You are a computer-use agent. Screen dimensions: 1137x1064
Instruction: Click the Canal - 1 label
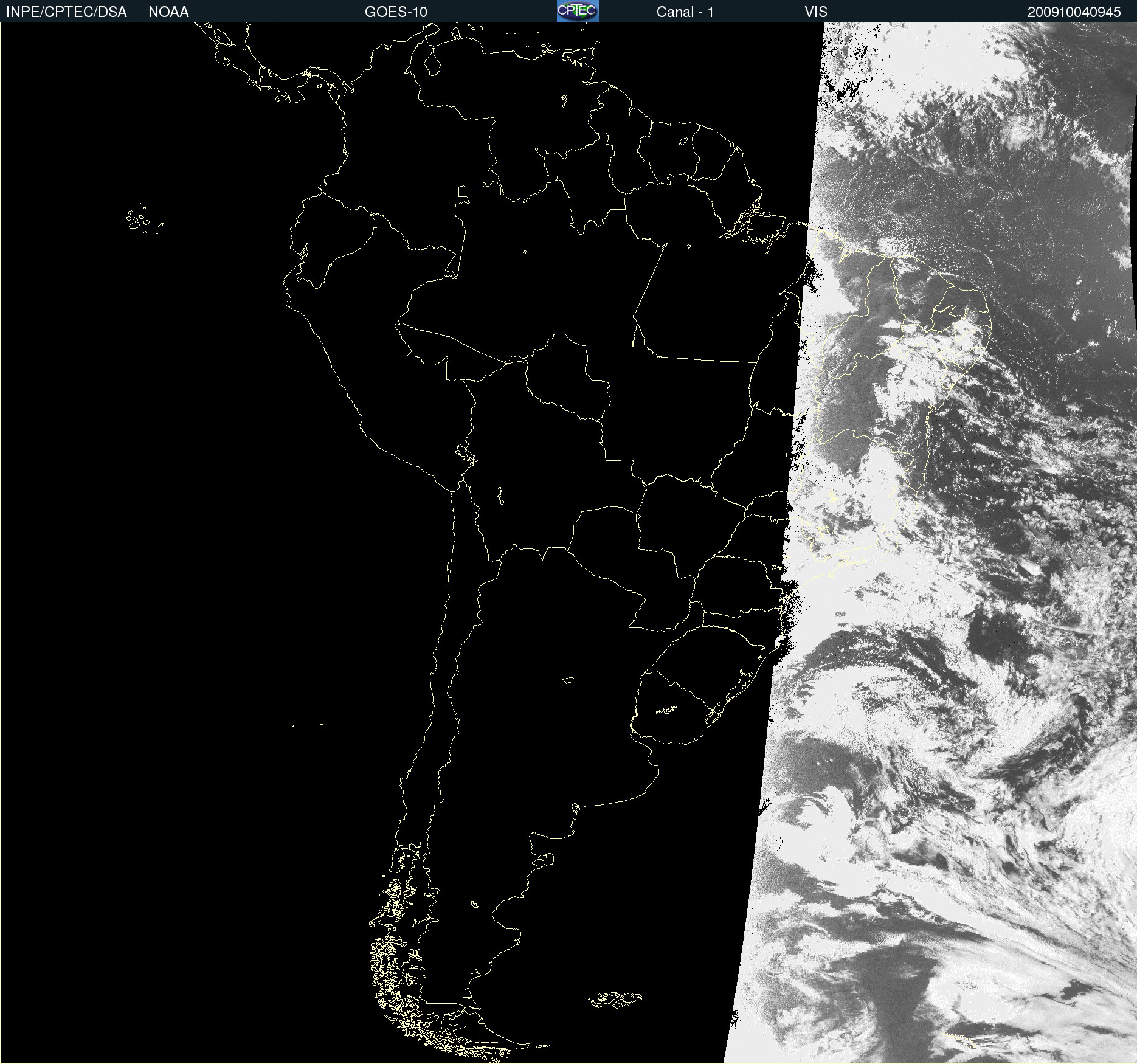click(x=685, y=12)
